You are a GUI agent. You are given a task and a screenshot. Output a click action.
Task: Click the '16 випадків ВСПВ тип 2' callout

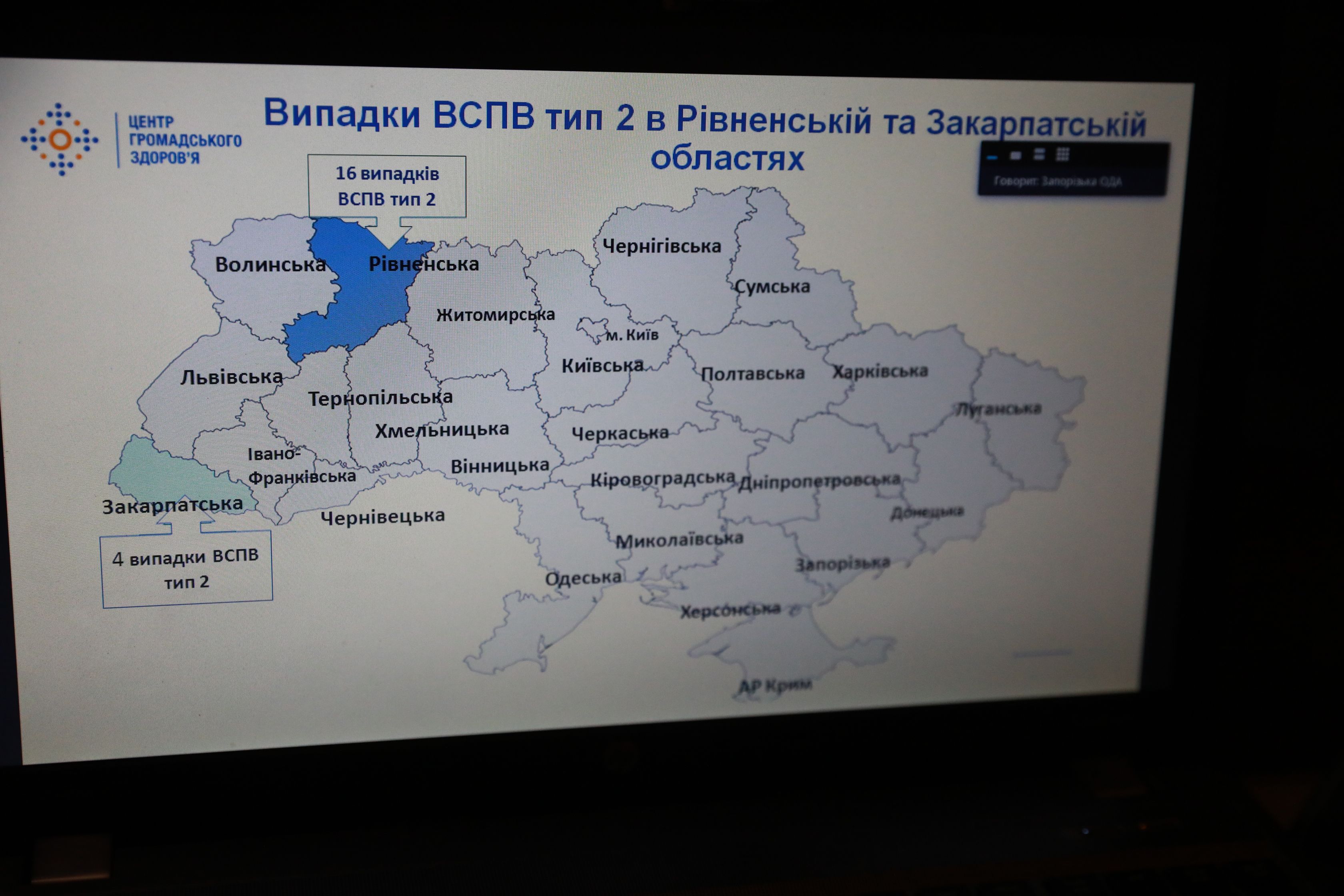tap(387, 186)
